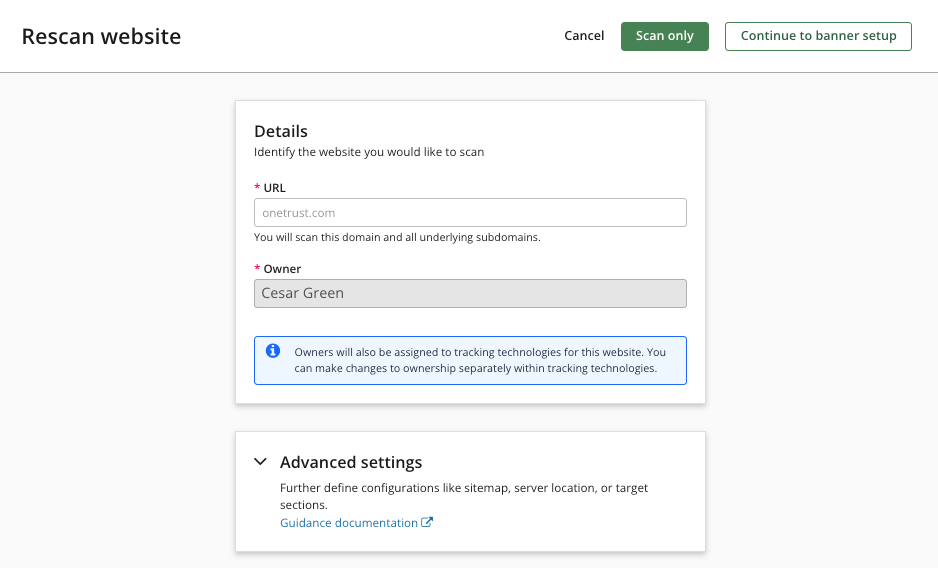Click the owners tracking technologies notice text
Image resolution: width=938 pixels, height=568 pixels.
pos(480,360)
